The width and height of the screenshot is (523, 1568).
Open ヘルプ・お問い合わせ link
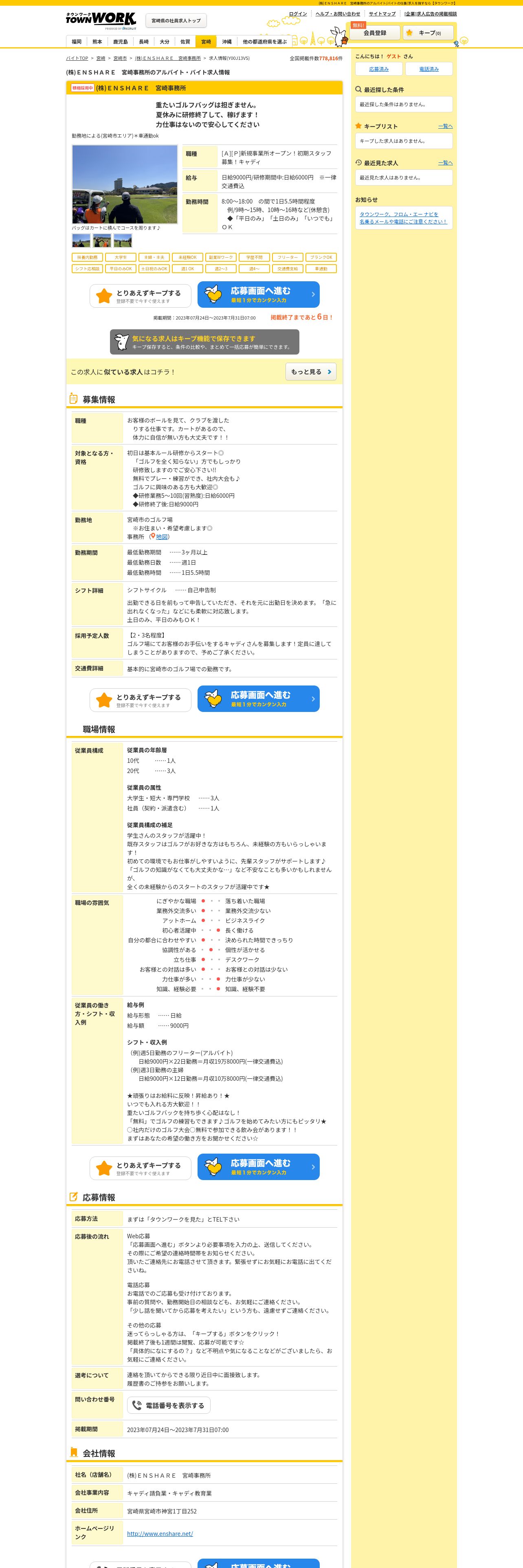pyautogui.click(x=338, y=13)
